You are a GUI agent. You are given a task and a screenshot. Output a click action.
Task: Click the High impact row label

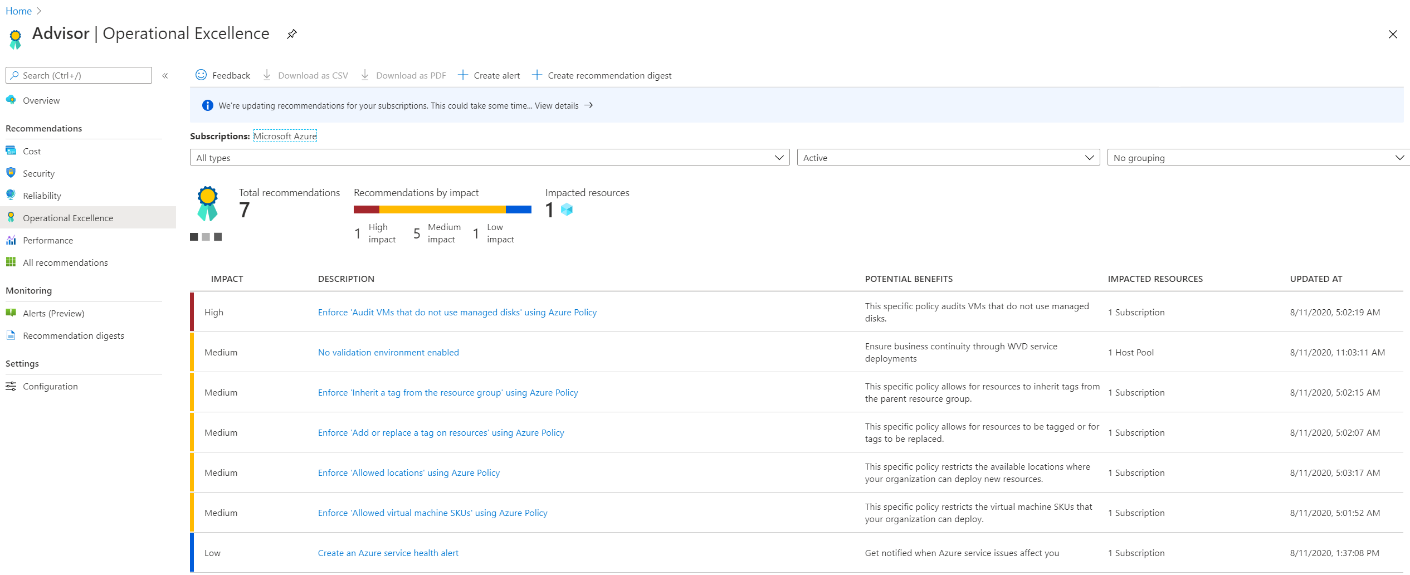[214, 312]
